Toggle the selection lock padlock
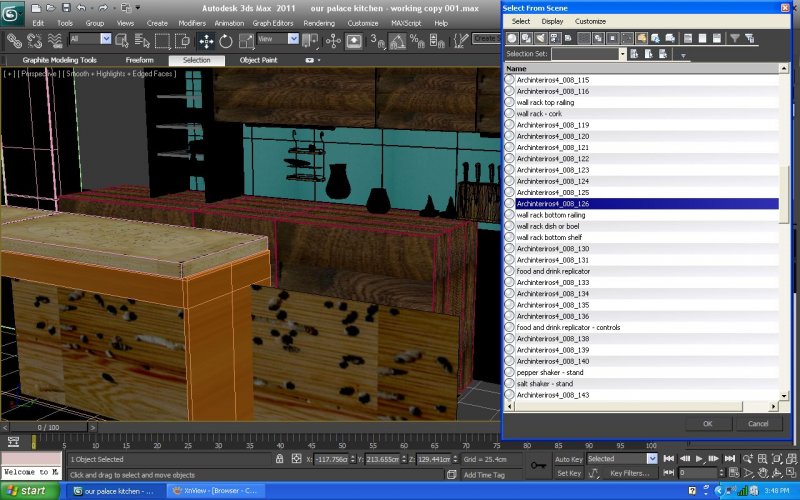This screenshot has width=800, height=500. pyautogui.click(x=280, y=459)
